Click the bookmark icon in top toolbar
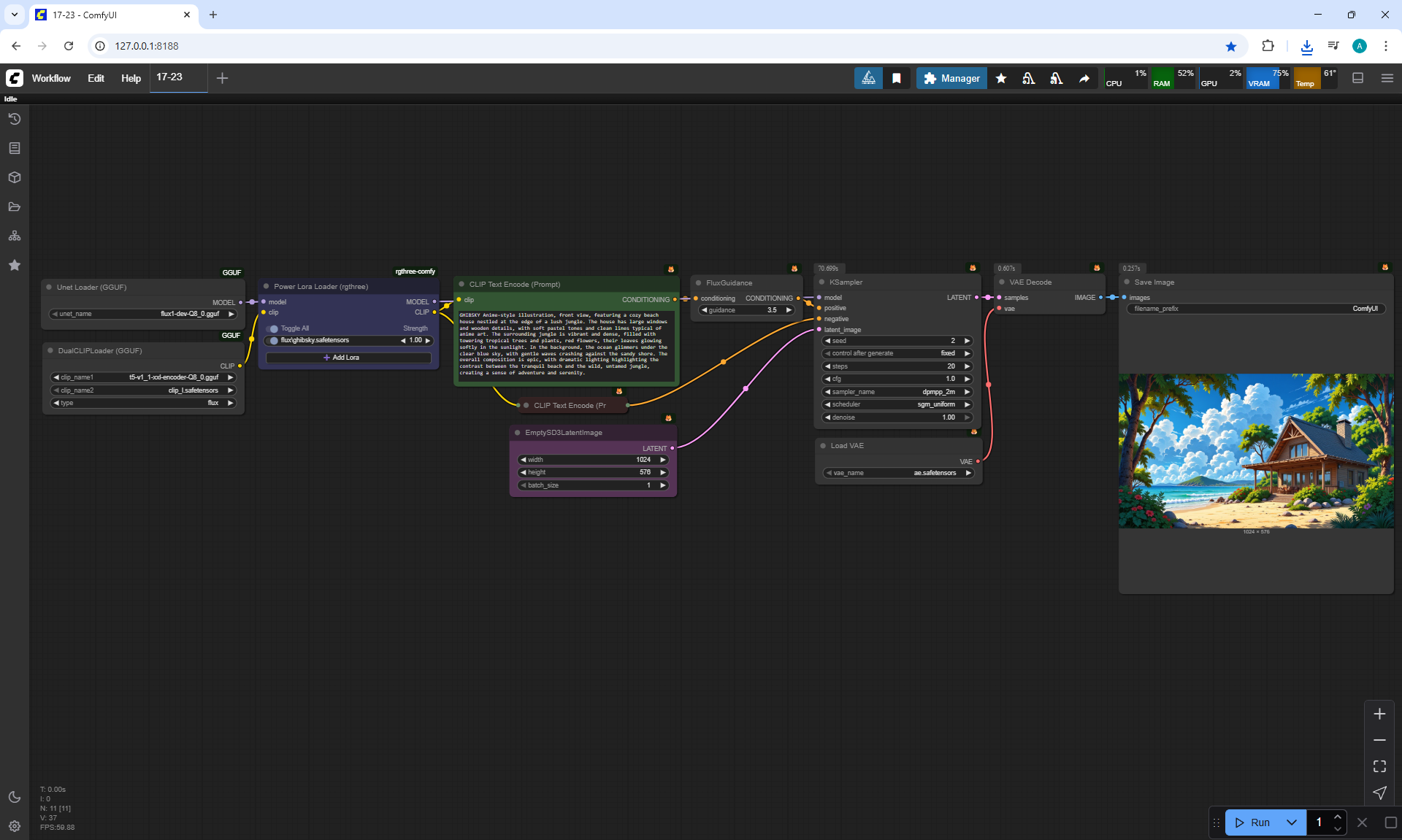 [897, 78]
